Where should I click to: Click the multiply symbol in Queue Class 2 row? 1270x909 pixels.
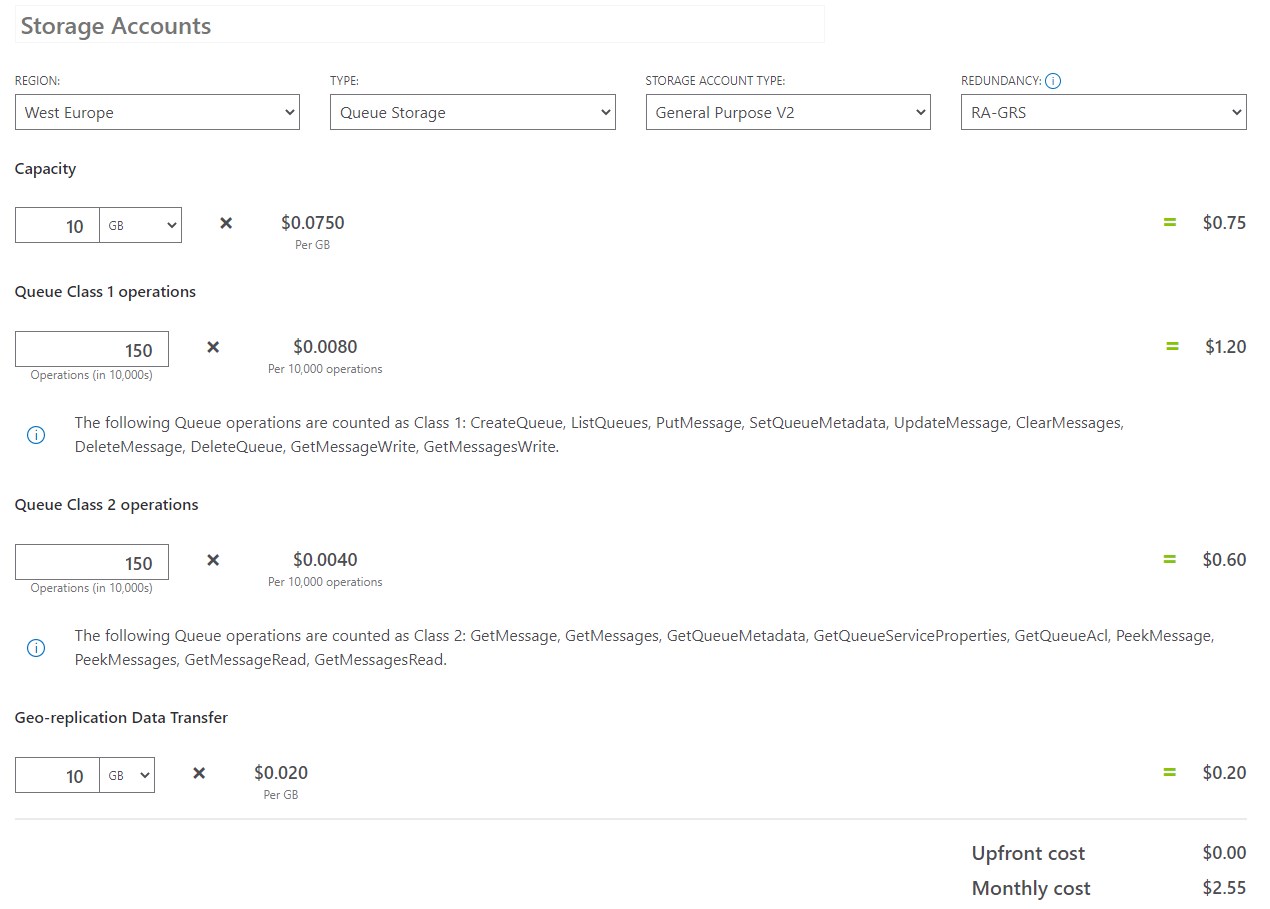(213, 560)
